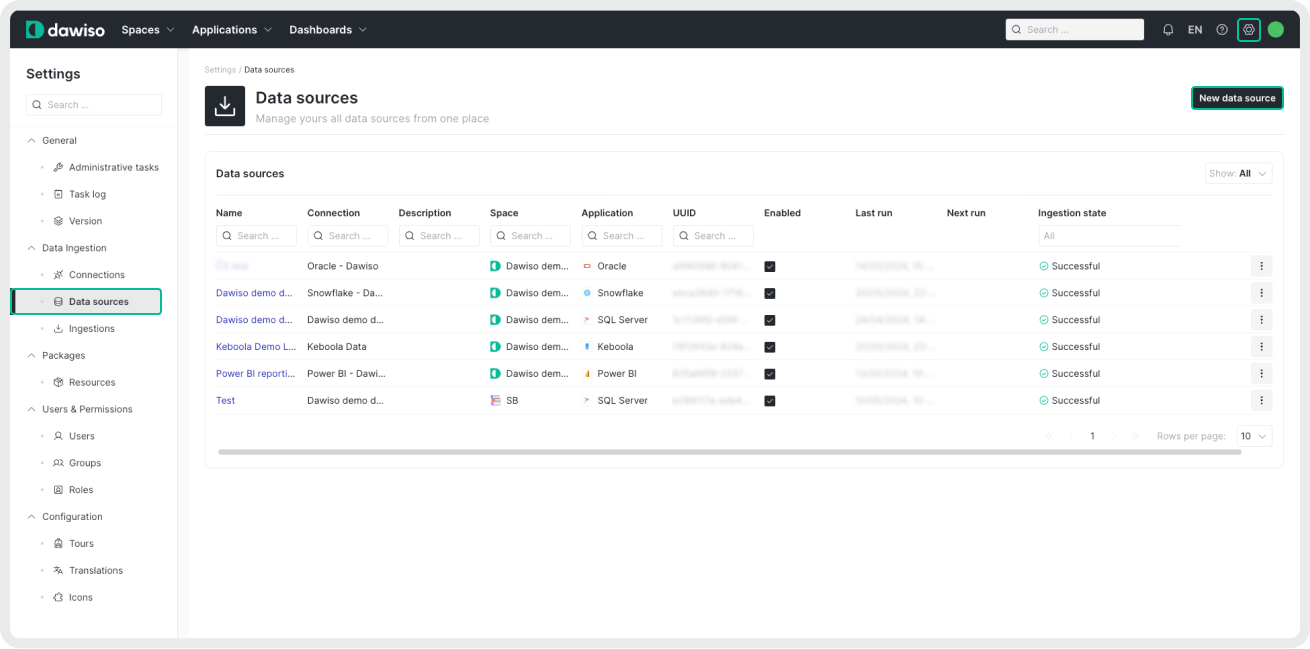Toggle Enabled checkbox for Test row
The height and width of the screenshot is (649, 1310).
pos(770,401)
